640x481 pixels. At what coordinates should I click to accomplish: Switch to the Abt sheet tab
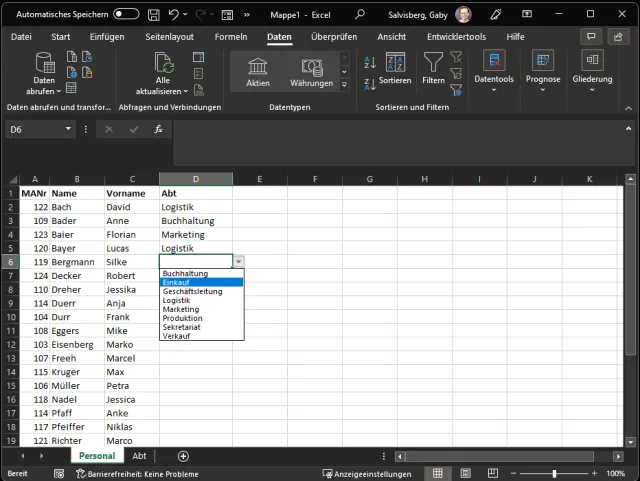pos(139,456)
